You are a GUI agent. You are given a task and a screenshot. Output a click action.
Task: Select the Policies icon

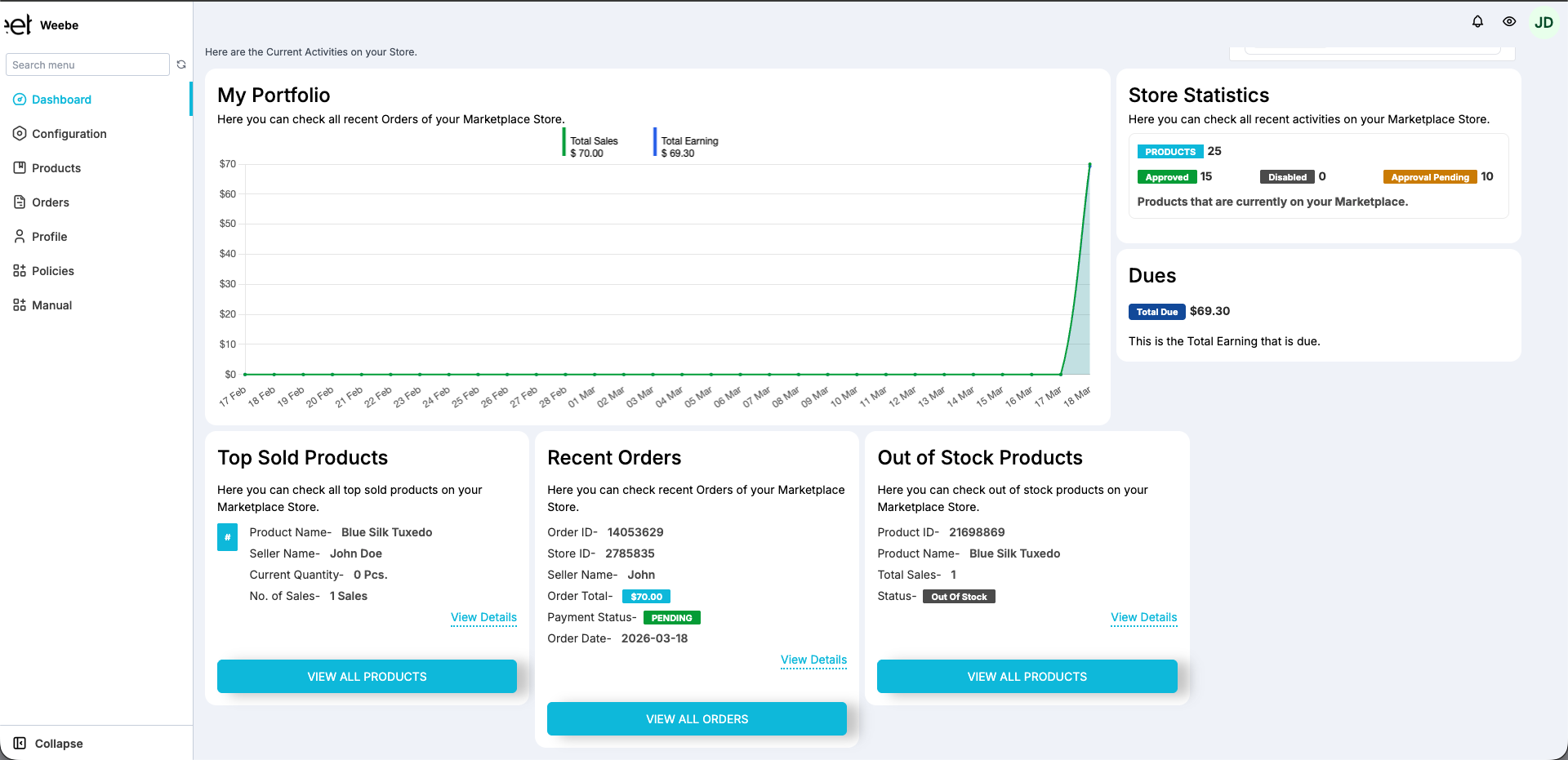click(19, 270)
